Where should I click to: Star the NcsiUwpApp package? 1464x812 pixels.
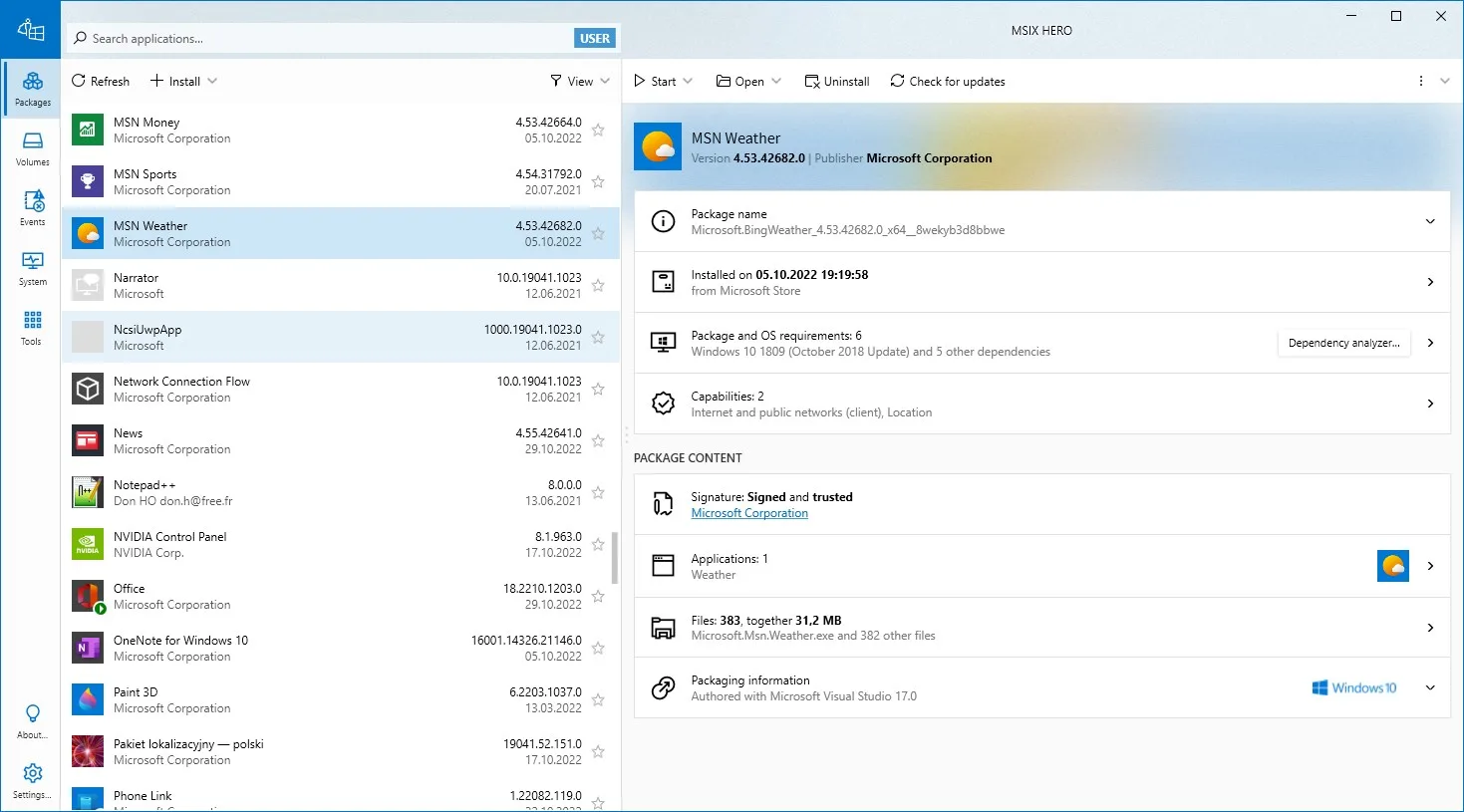point(598,337)
